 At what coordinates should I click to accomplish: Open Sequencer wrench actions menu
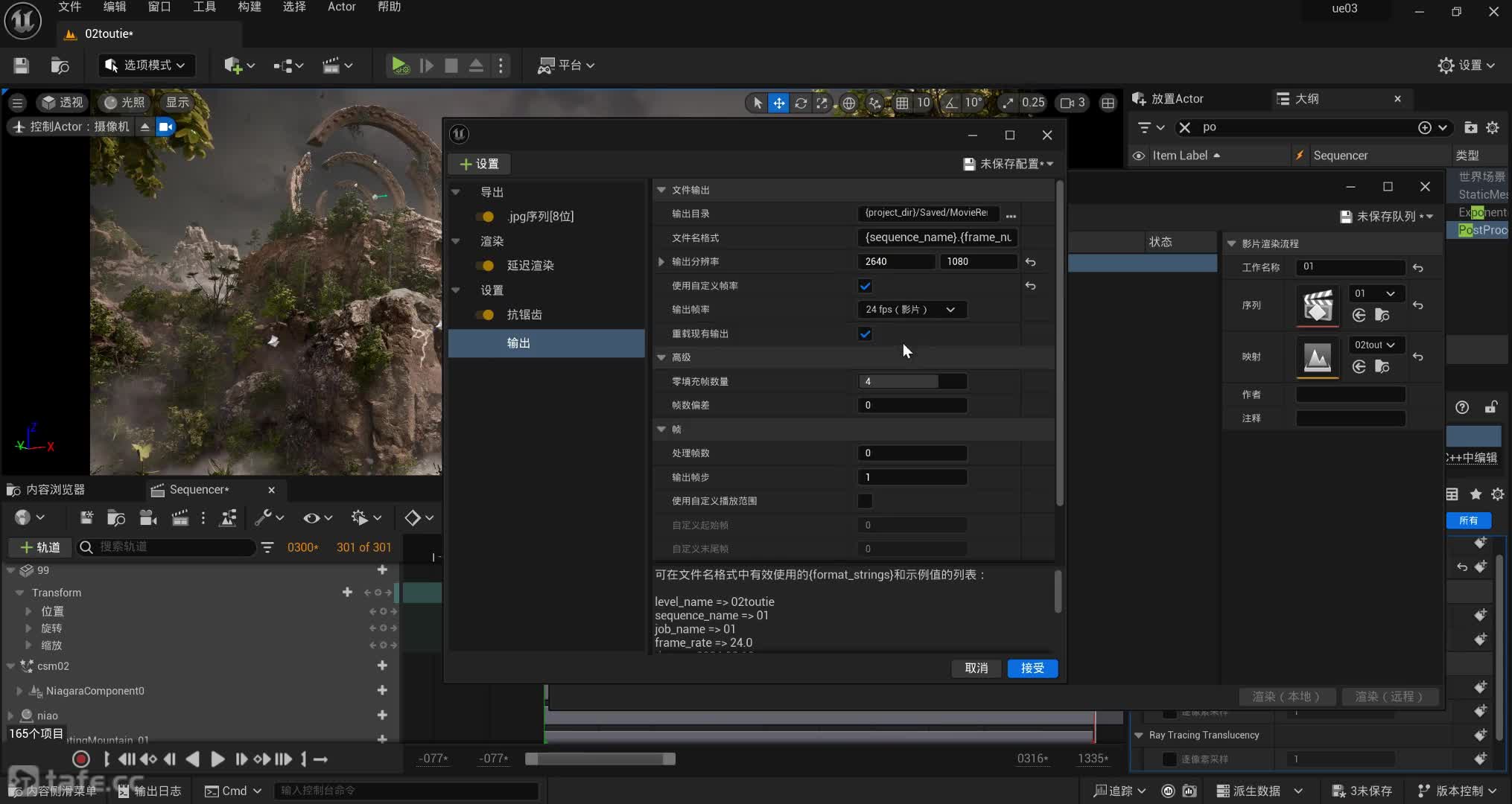(x=269, y=518)
